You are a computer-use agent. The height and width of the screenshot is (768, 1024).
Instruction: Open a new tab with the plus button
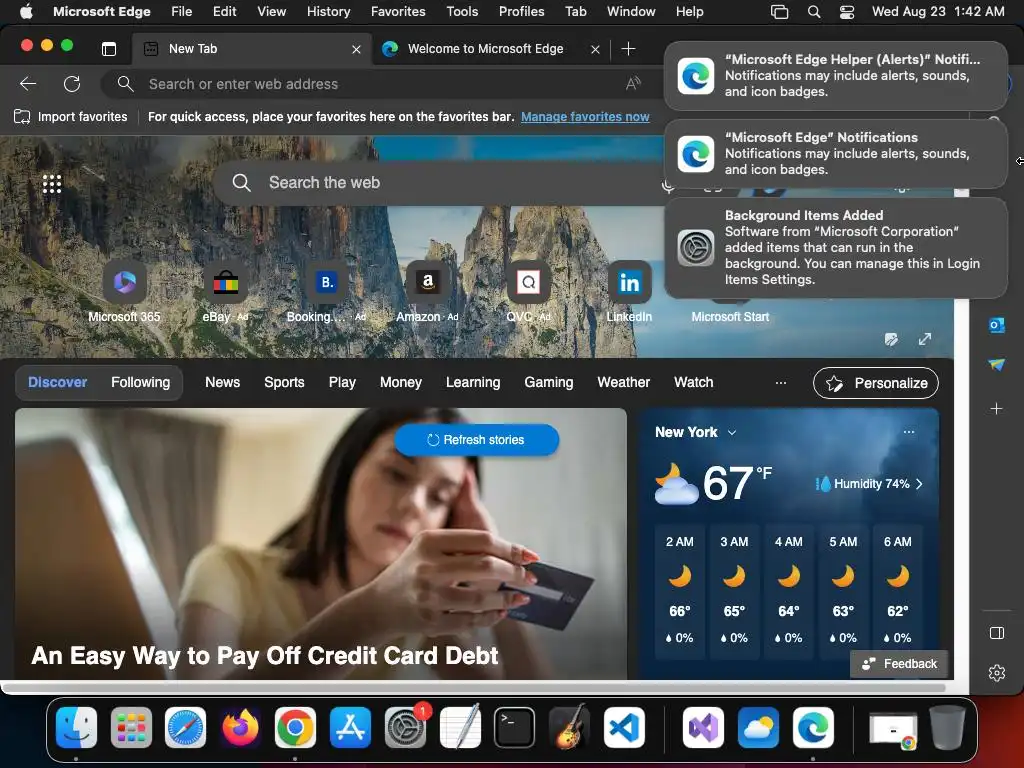(628, 49)
